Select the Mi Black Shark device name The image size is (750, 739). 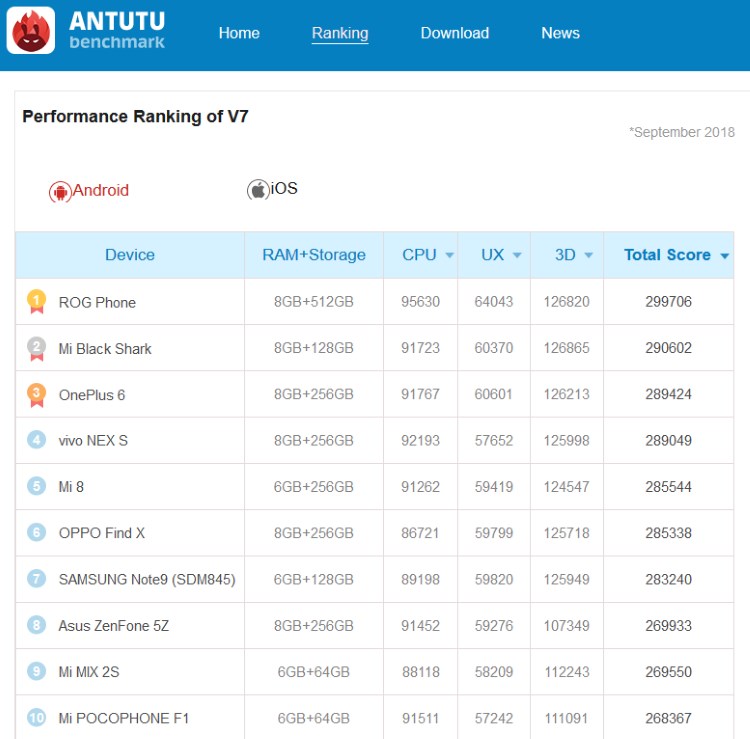point(105,349)
